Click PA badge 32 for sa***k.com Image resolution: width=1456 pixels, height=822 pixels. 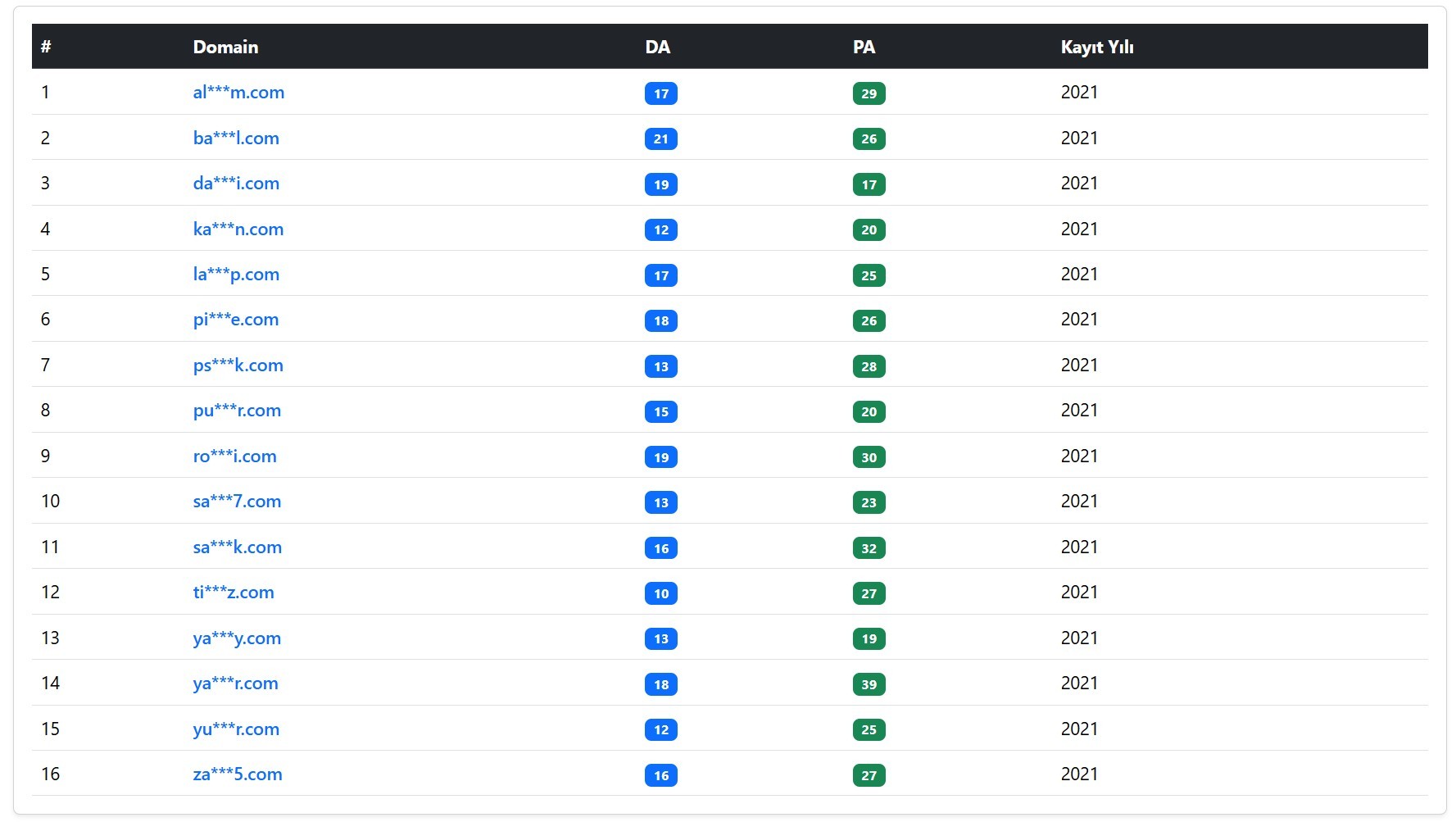click(x=869, y=548)
